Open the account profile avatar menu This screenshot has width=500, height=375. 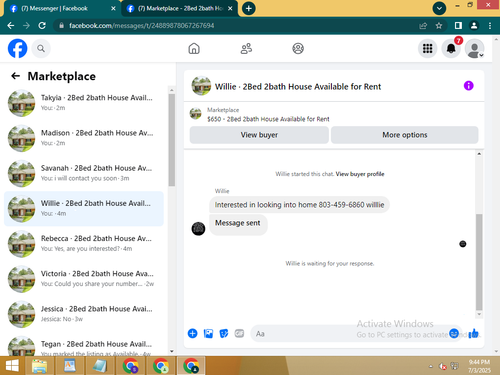click(x=475, y=49)
